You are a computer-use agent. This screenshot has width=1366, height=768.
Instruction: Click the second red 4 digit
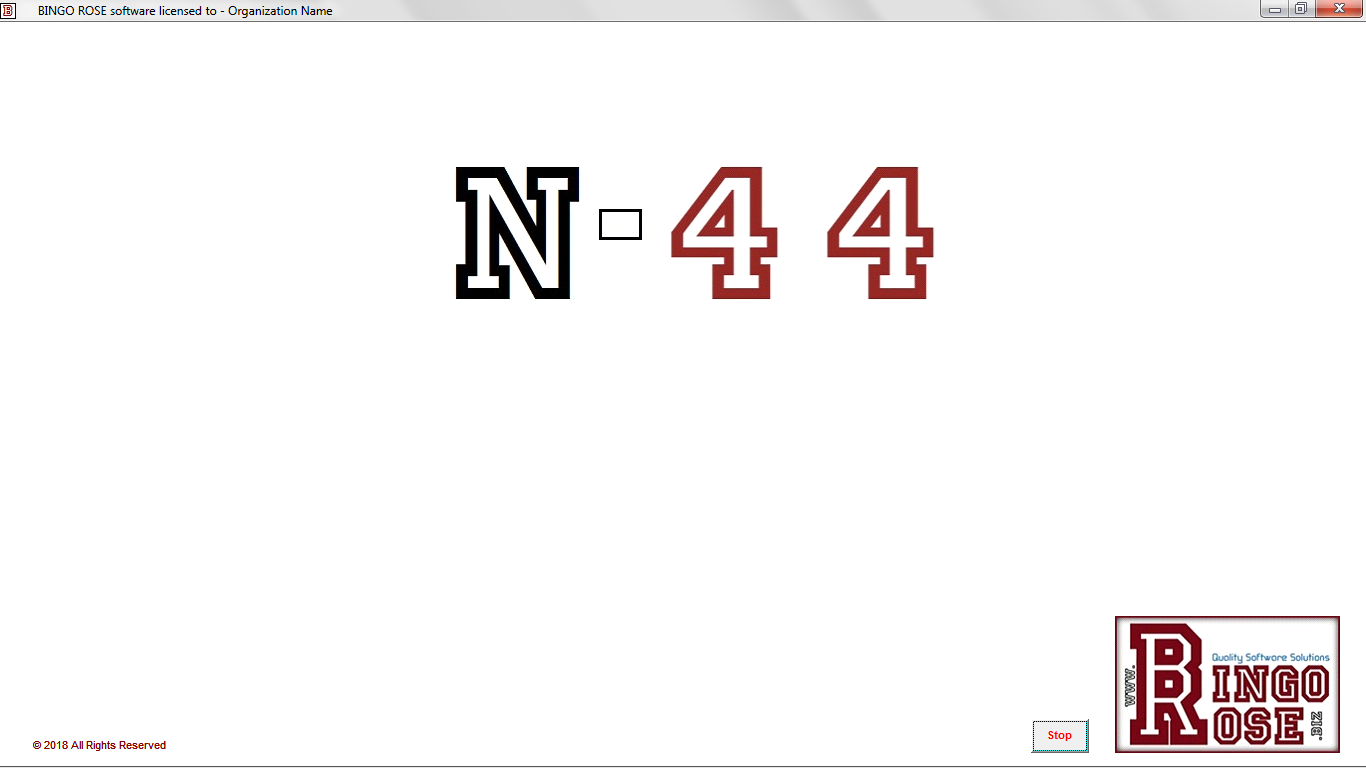(x=881, y=233)
